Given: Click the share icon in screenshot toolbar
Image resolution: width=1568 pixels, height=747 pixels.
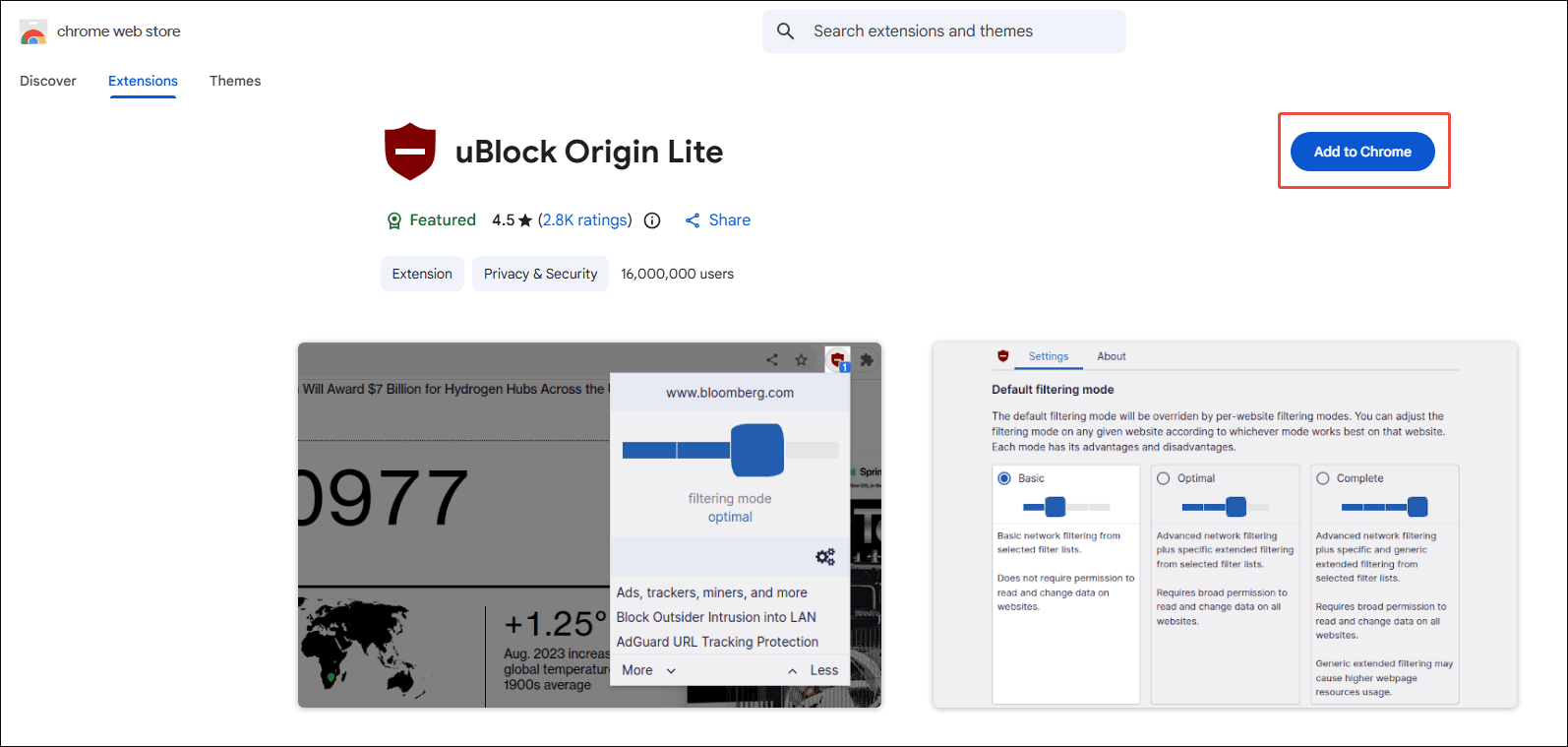Looking at the screenshot, I should 772,360.
